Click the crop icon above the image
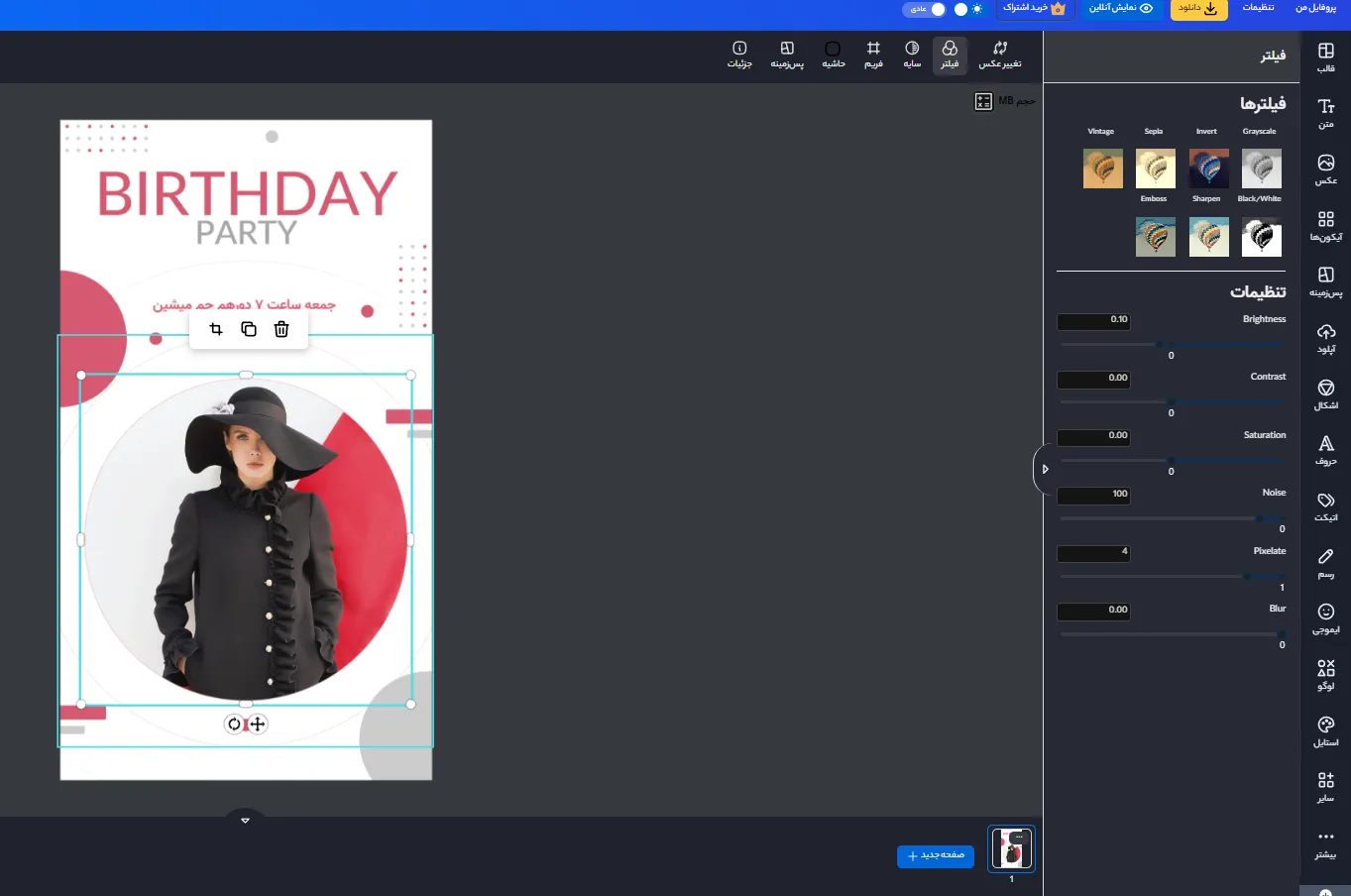The width and height of the screenshot is (1351, 896). click(216, 329)
